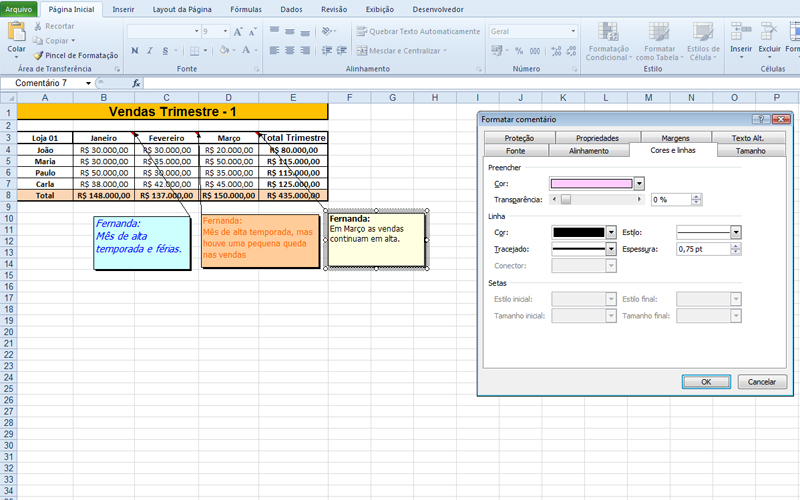Increase Espessura with up stepper arrow
Viewport: 800px width, 500px height.
pos(735,246)
